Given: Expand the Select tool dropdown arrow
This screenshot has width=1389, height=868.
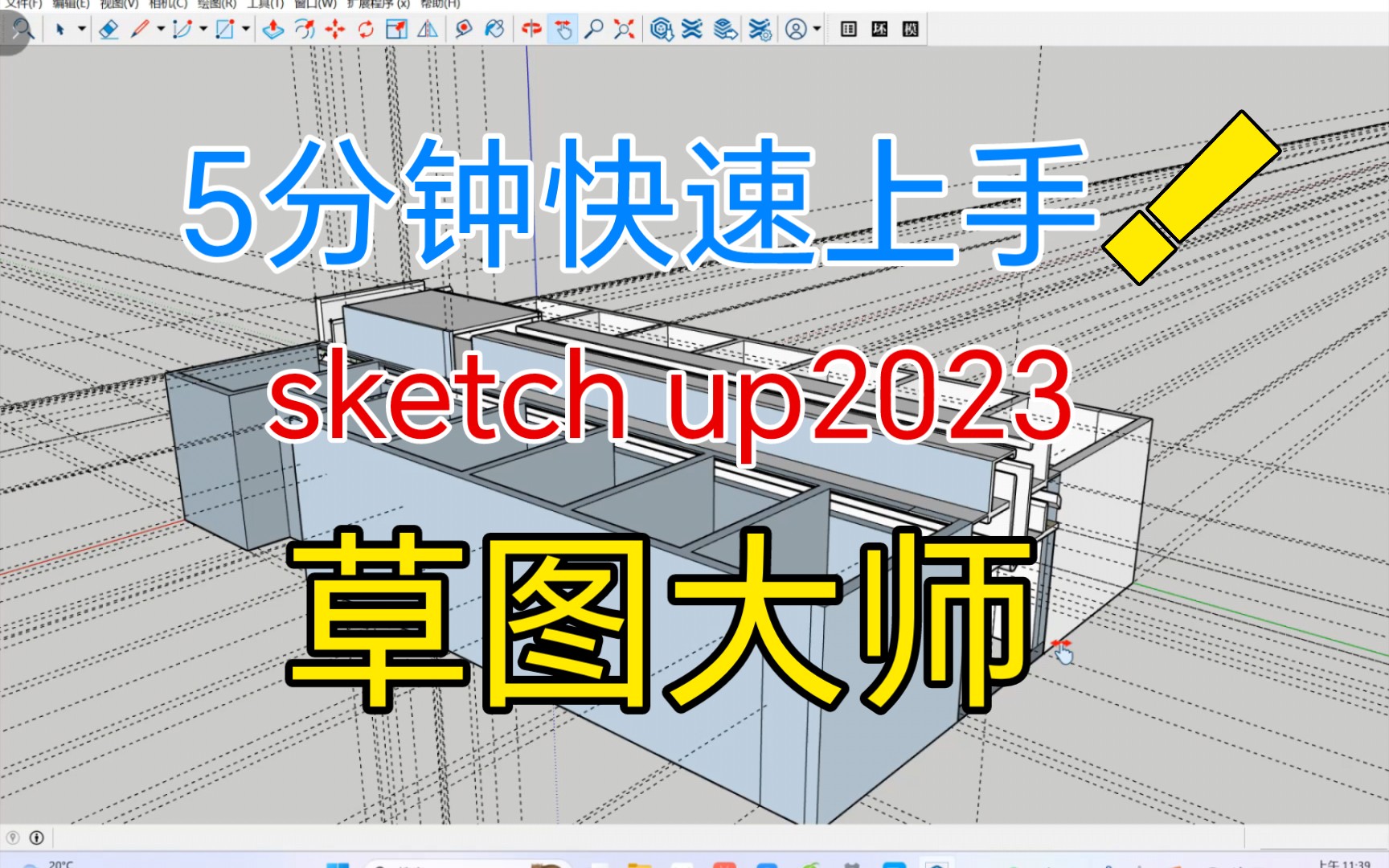Looking at the screenshot, I should tap(82, 30).
